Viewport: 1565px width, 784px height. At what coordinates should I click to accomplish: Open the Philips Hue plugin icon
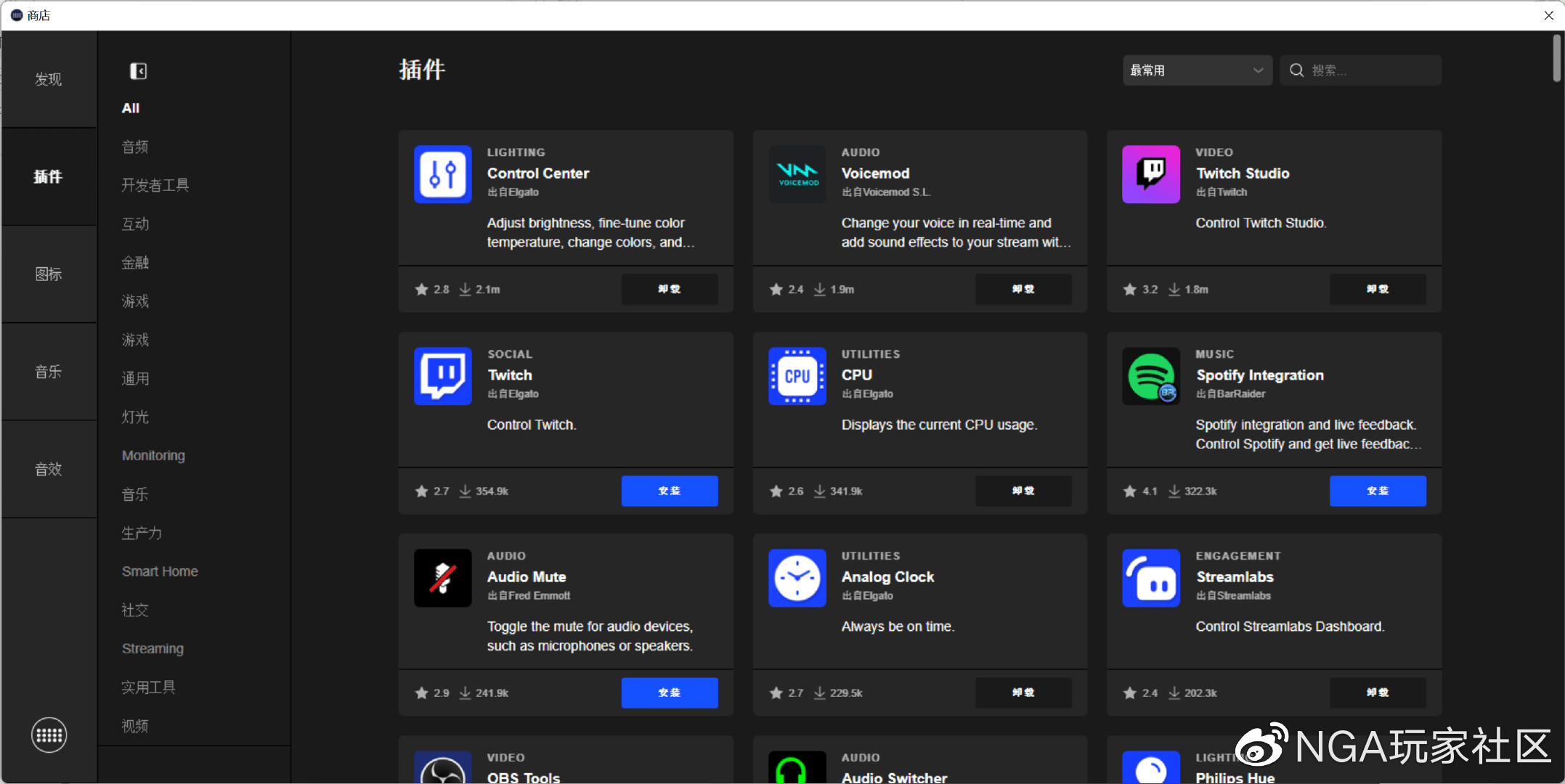(x=1151, y=767)
